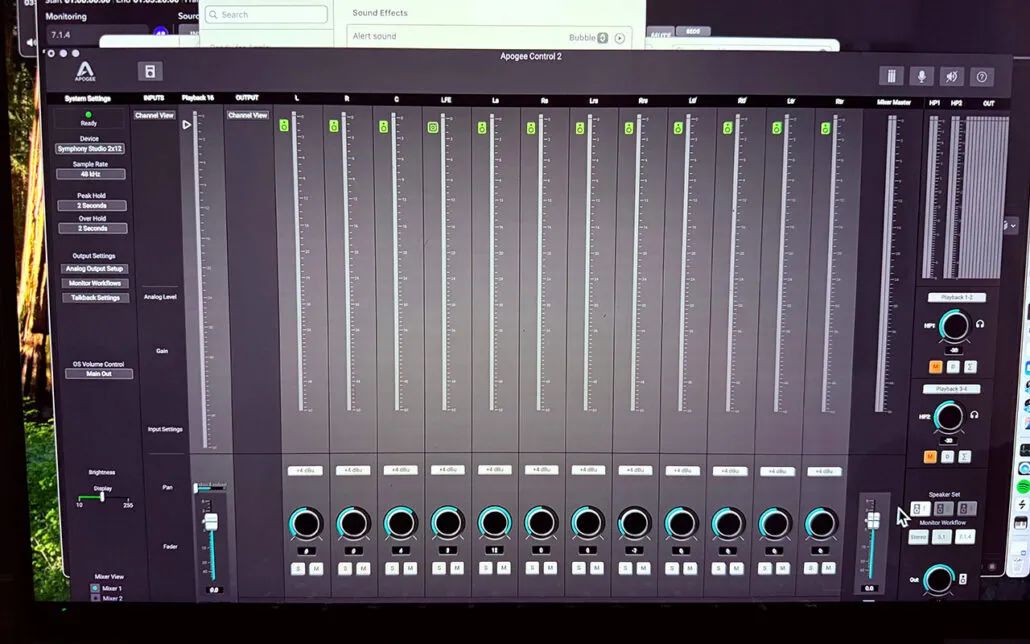Open the Peak Hold 2 Seconds dropdown

[x=90, y=206]
